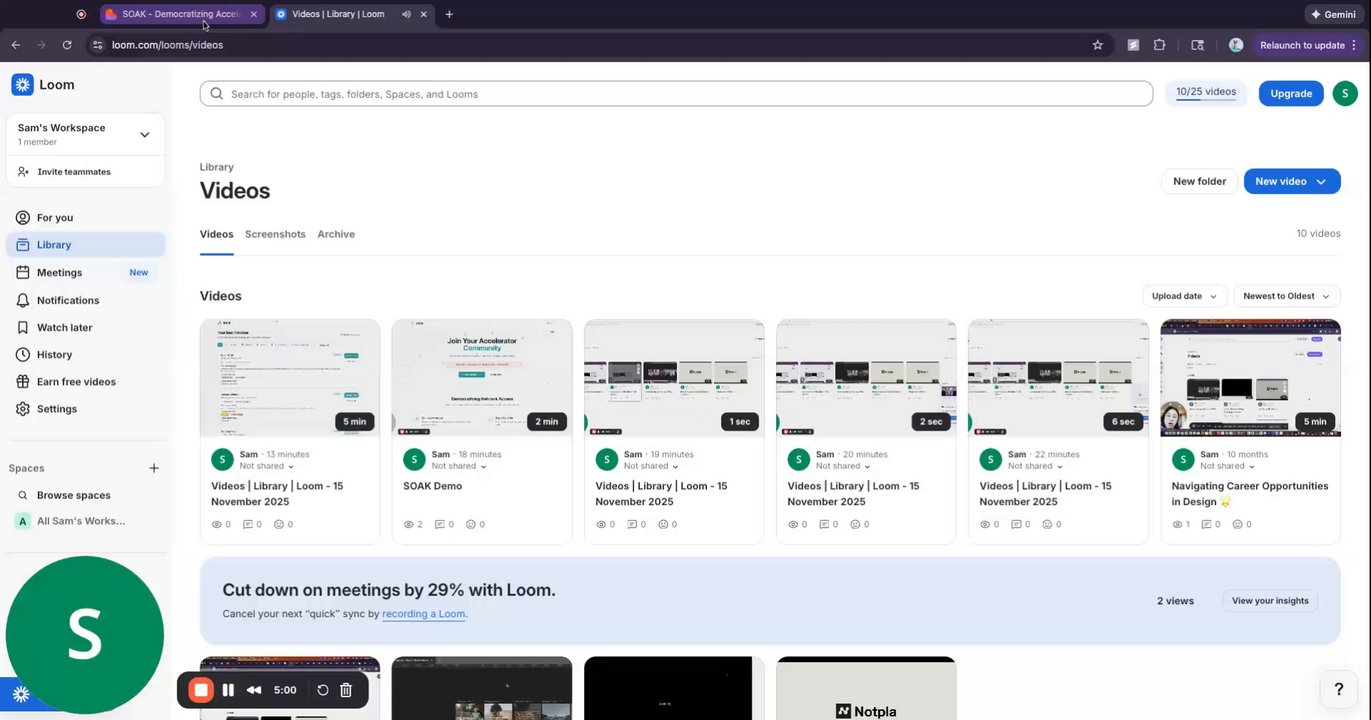
Task: Delete recording with trash icon
Action: coord(346,690)
